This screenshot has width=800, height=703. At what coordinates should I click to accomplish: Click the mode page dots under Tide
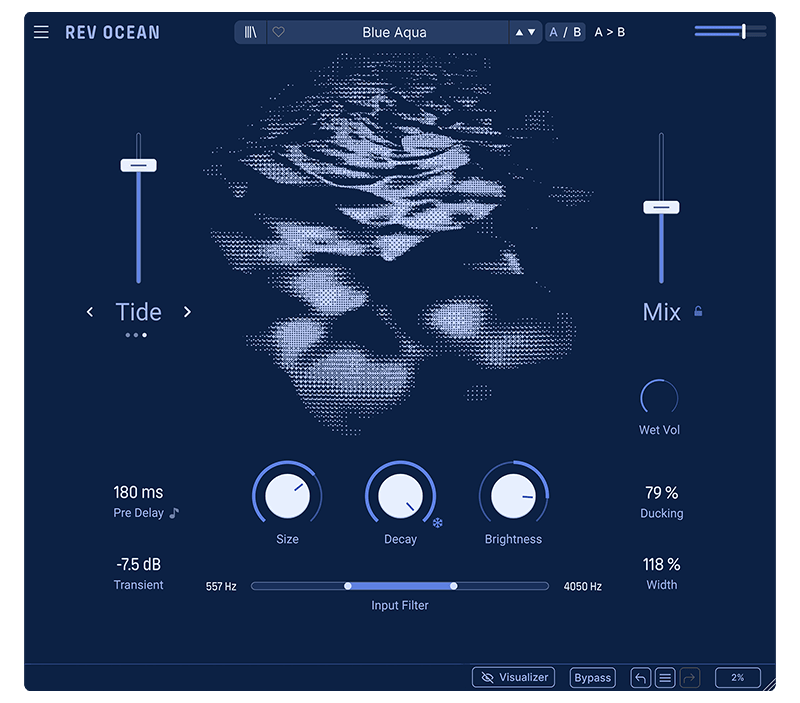[x=136, y=335]
